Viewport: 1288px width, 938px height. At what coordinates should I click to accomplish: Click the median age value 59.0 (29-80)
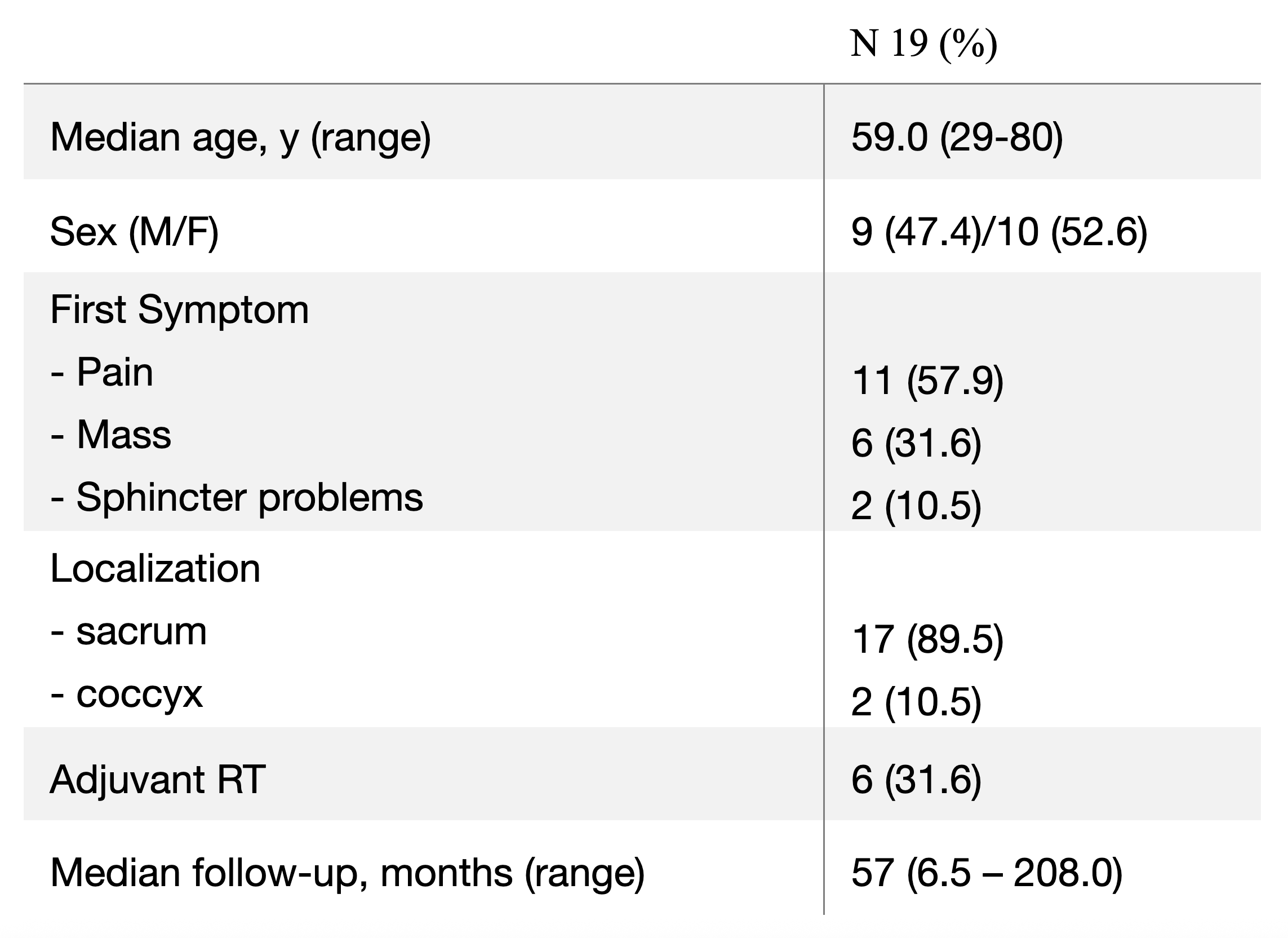tap(957, 138)
